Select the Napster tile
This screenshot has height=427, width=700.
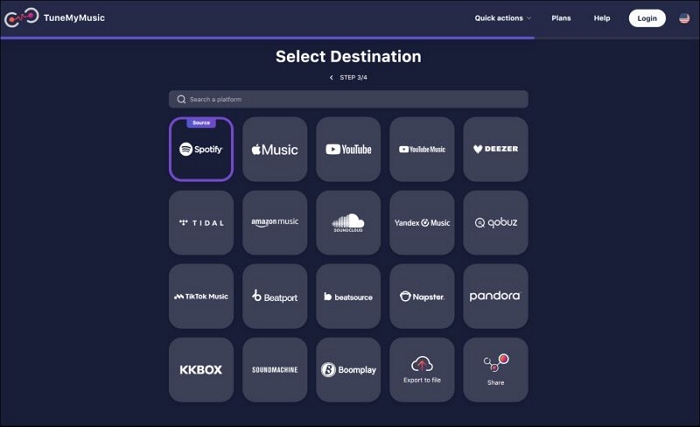coord(422,296)
